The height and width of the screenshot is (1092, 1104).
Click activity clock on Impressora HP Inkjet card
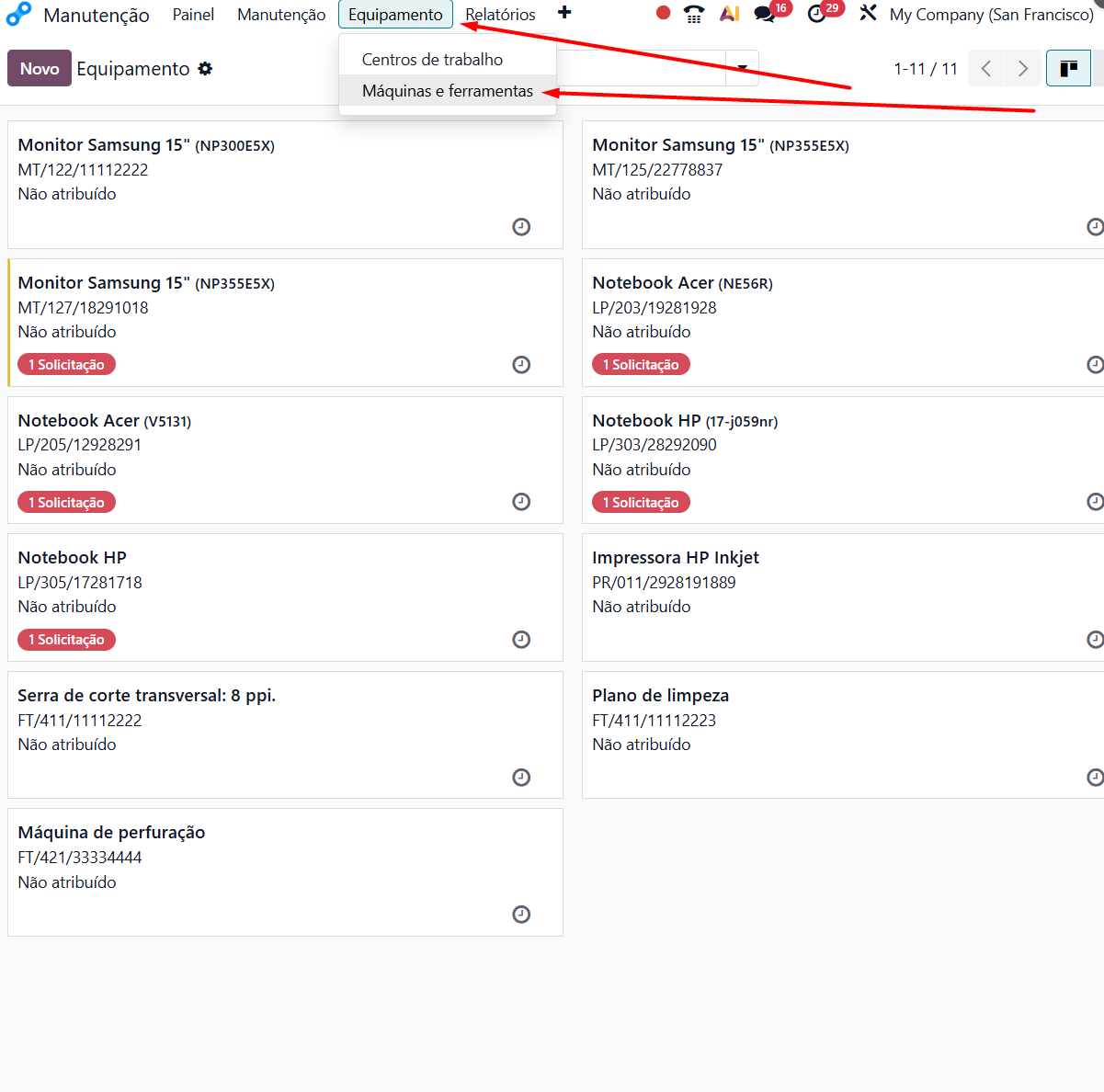tap(1095, 640)
